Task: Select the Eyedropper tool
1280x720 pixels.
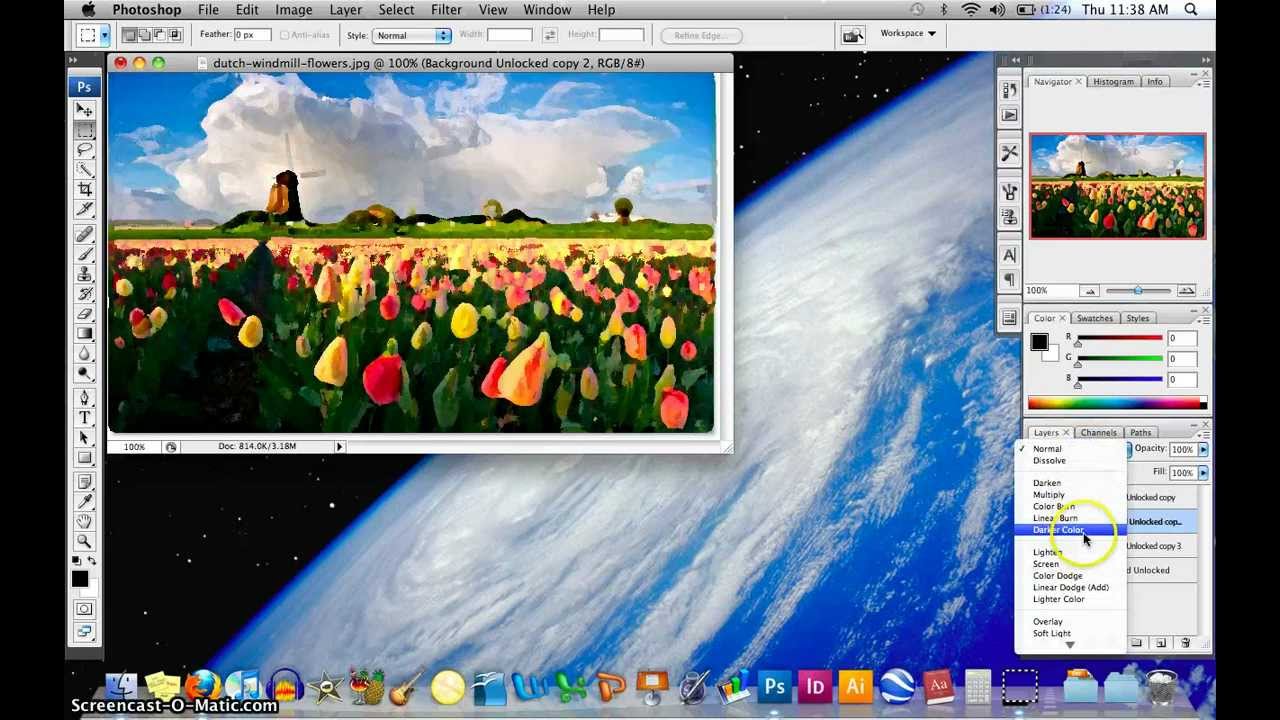Action: 84,501
